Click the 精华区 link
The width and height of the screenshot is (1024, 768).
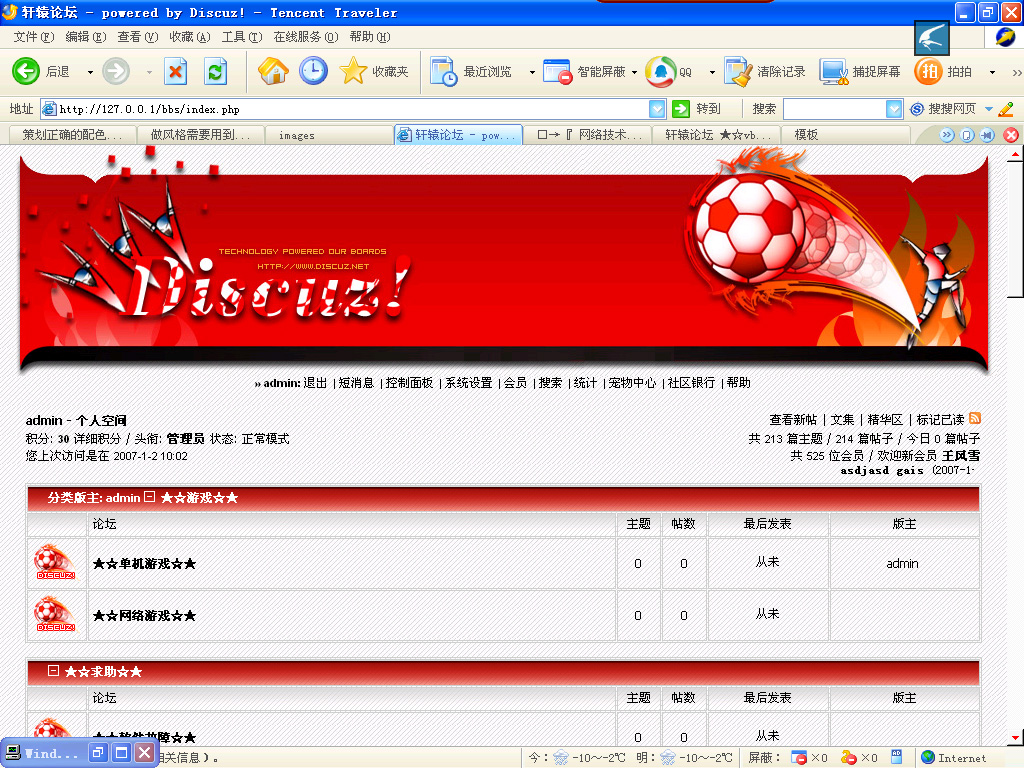(x=885, y=419)
